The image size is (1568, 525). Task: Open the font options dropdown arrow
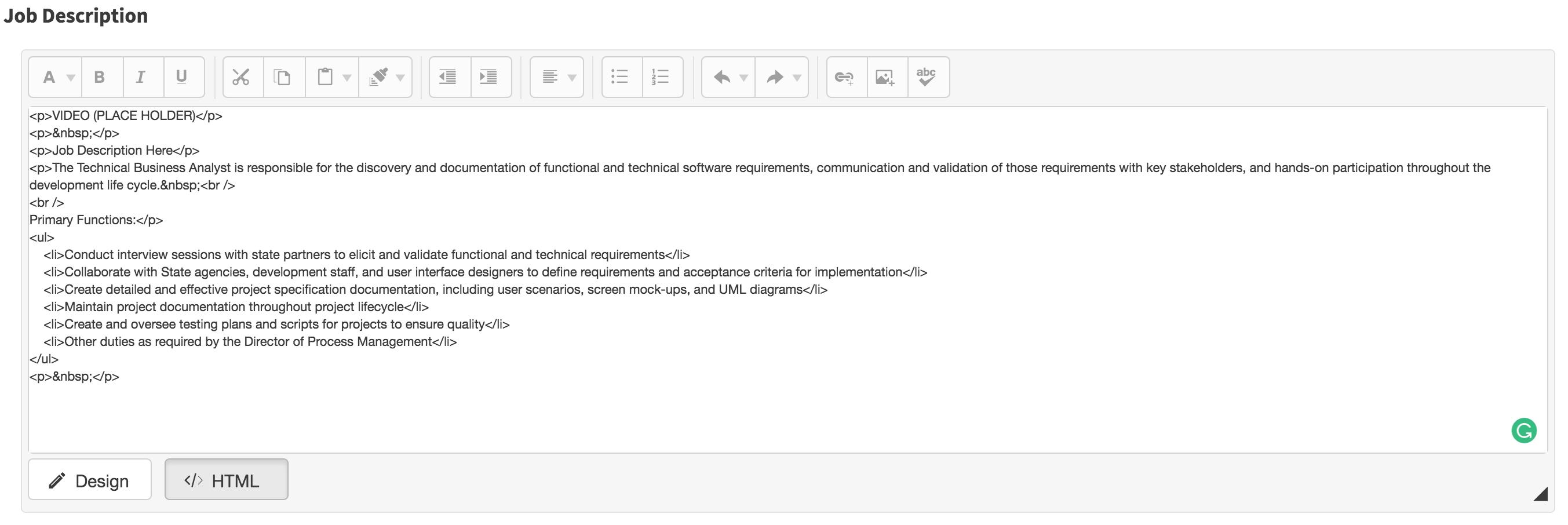(x=71, y=78)
